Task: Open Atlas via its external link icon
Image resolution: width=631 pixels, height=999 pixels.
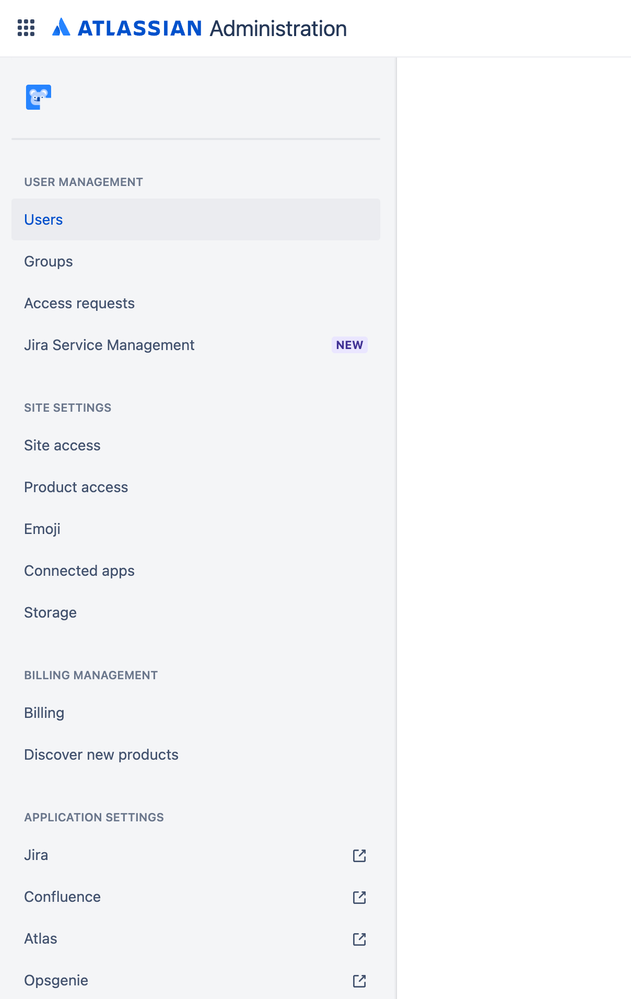Action: pos(359,938)
